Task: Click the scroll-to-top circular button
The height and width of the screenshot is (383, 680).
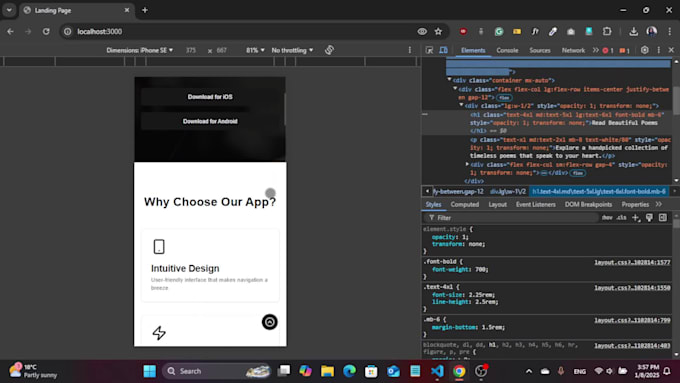Action: point(269,322)
